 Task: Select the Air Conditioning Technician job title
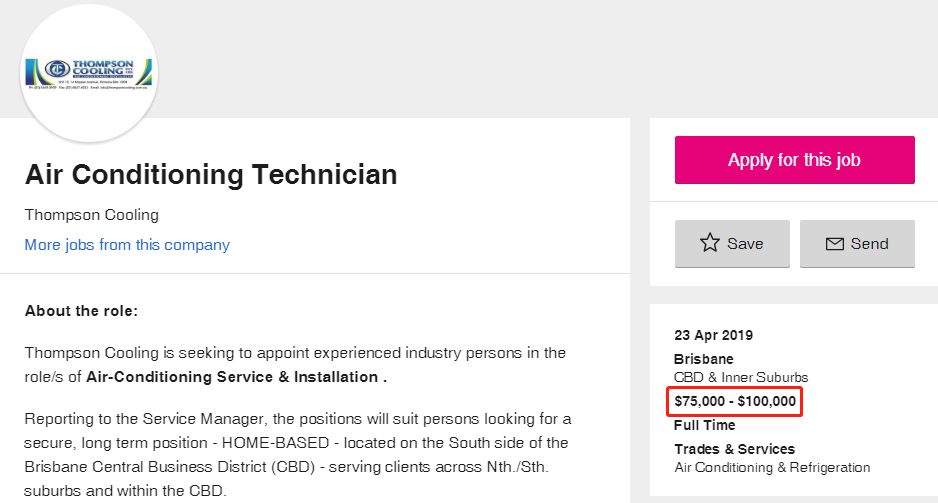point(211,175)
